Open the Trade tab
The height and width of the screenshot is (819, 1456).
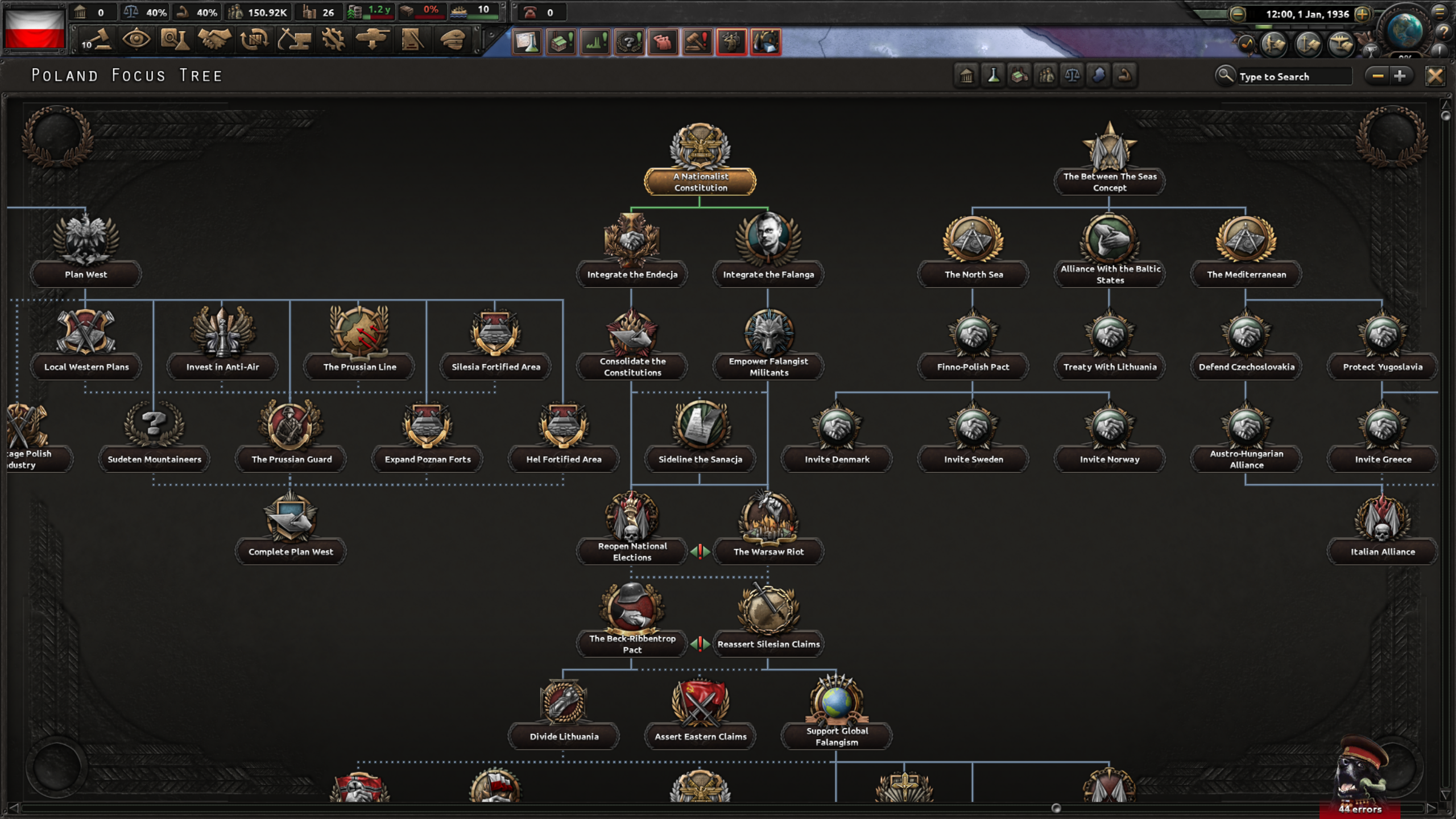coord(254,40)
